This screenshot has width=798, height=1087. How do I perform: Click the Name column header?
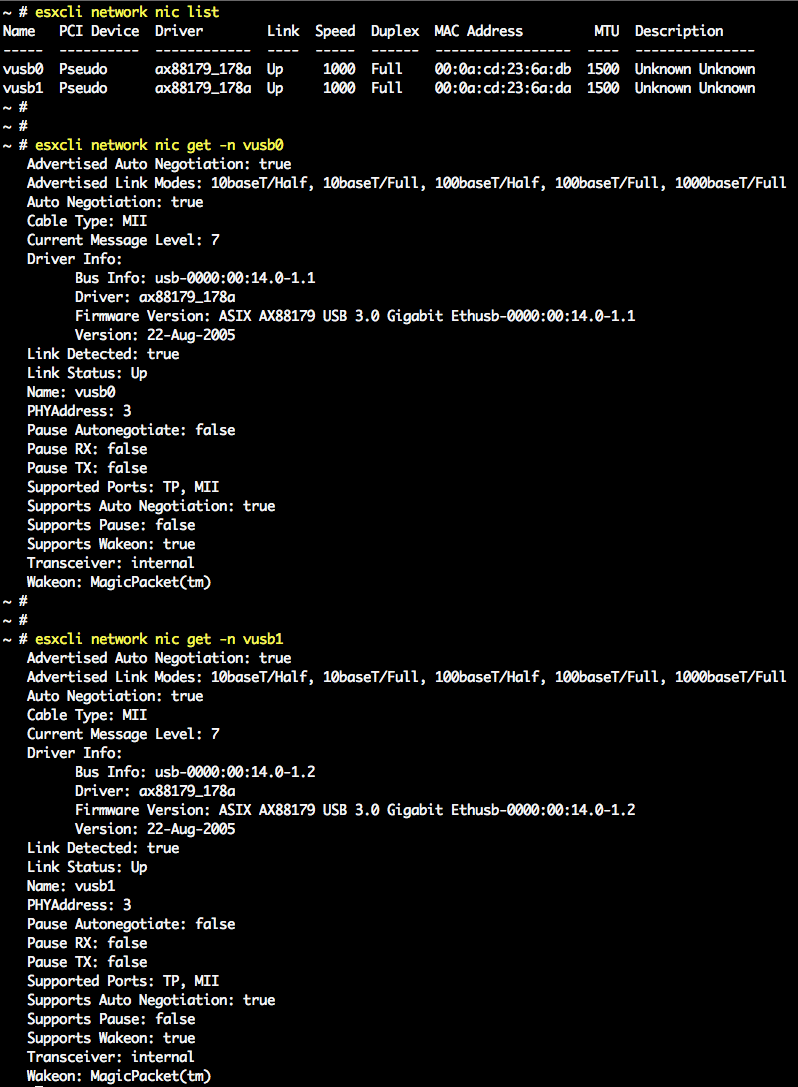pyautogui.click(x=19, y=31)
